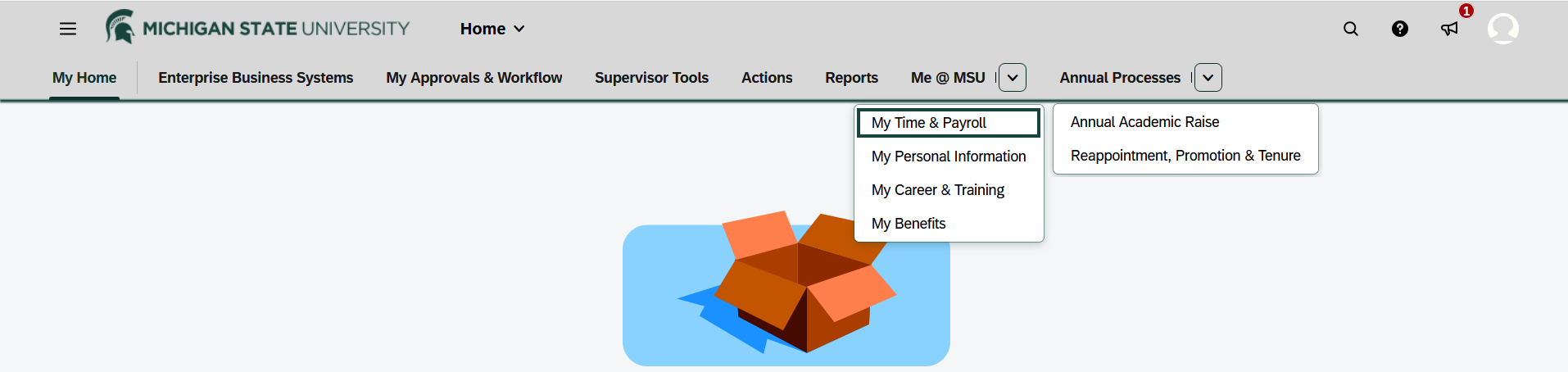Image resolution: width=1568 pixels, height=372 pixels.
Task: Go to My Approvals & Workflow tab
Action: pyautogui.click(x=474, y=78)
